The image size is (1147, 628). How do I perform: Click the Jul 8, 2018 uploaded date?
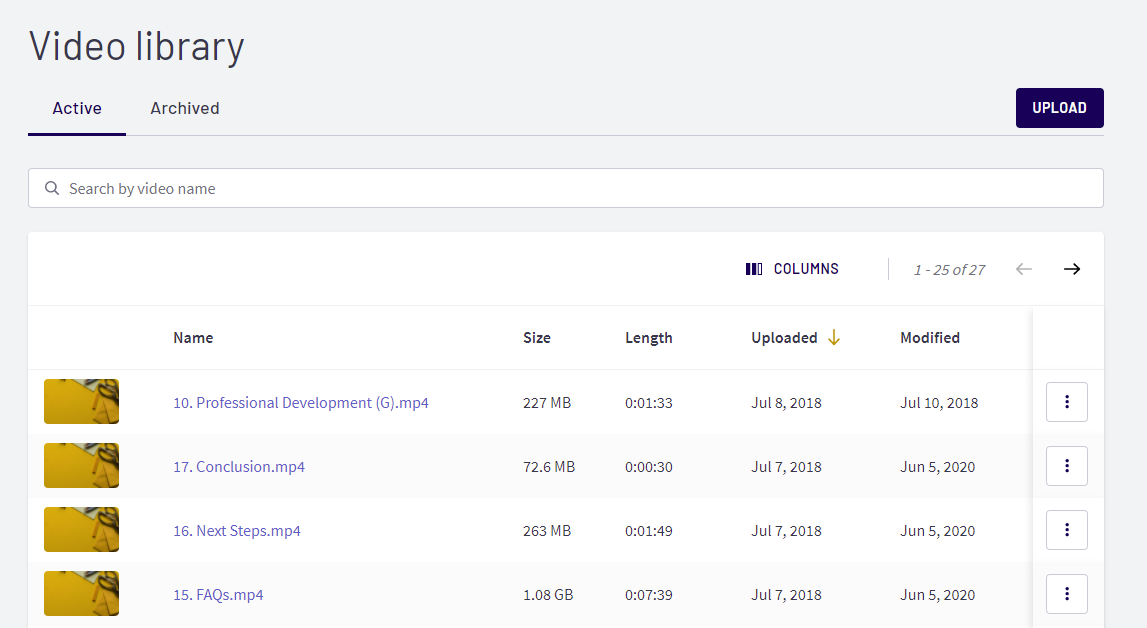point(786,403)
